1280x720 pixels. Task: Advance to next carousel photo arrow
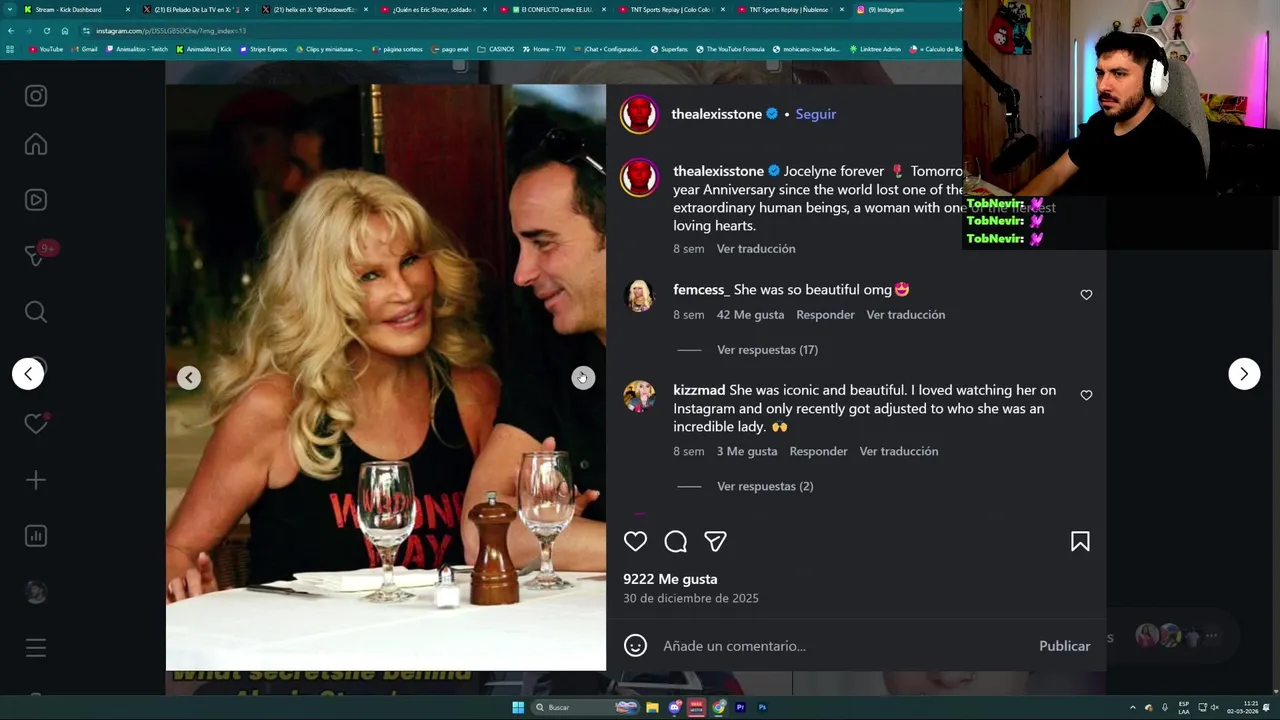(583, 377)
